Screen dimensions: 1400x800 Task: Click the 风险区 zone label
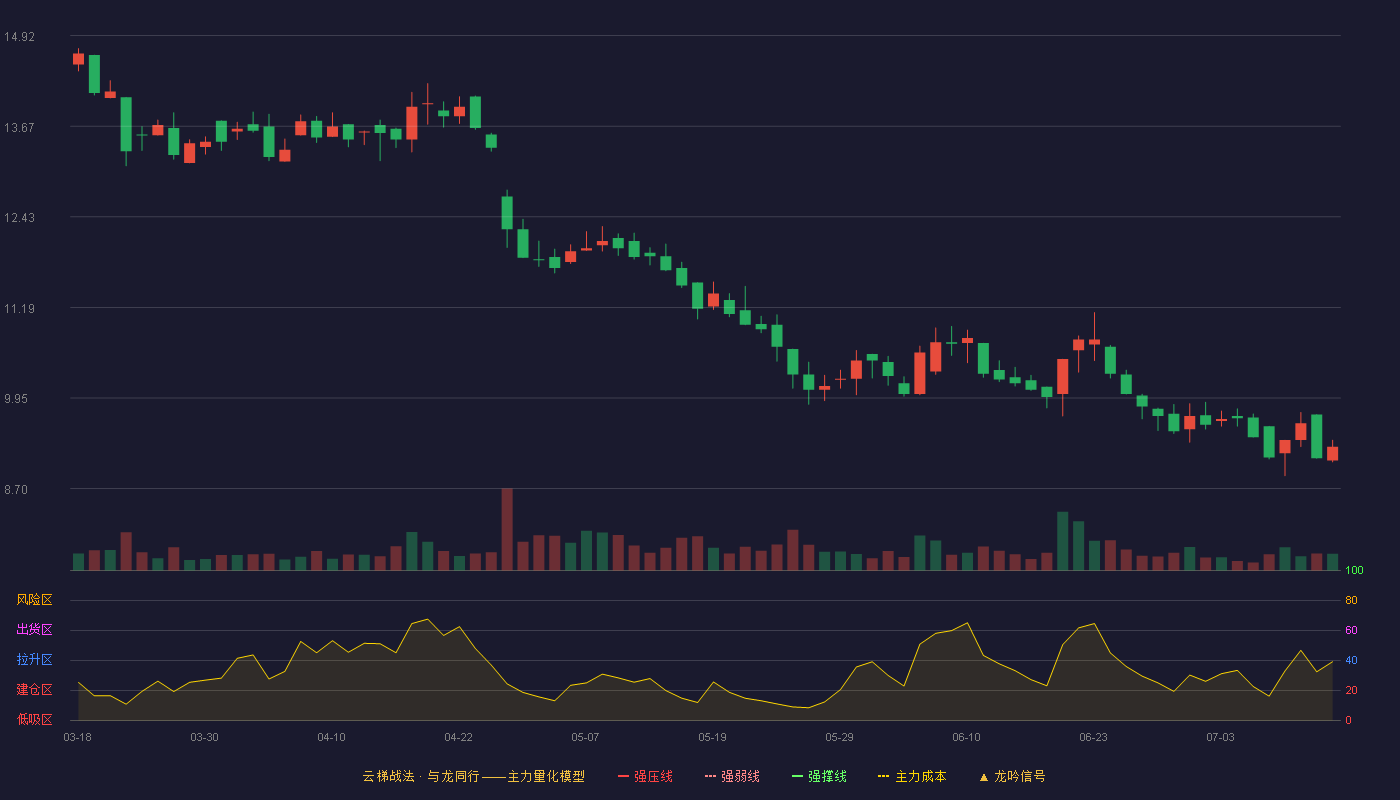(34, 600)
